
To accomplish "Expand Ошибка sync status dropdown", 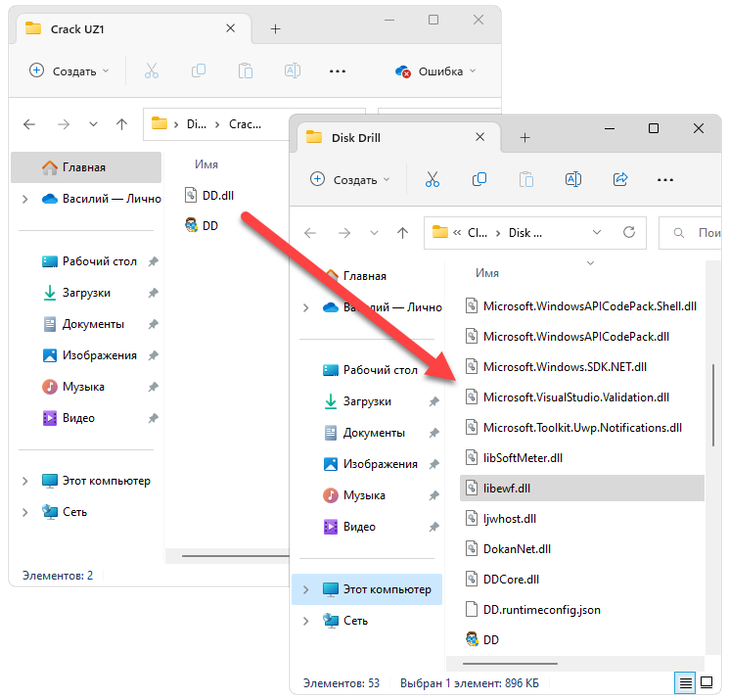I will click(473, 71).
